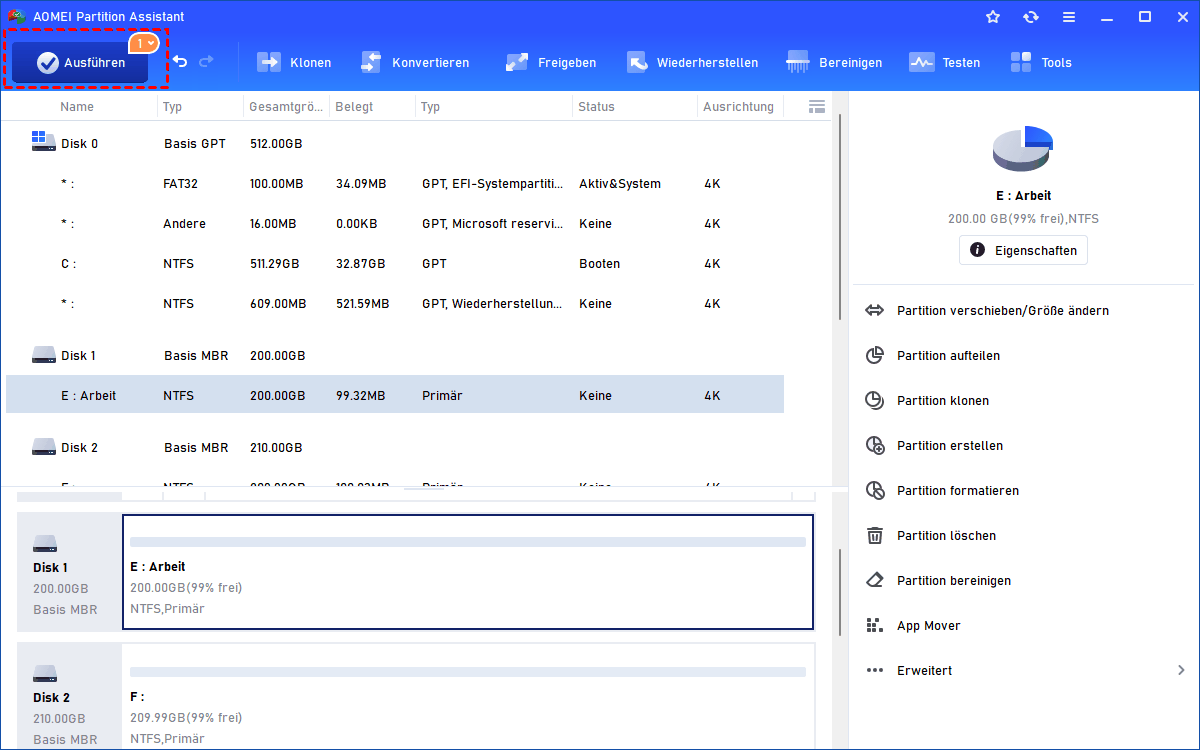Screen dimensions: 1200x750
Task: Click the pie chart disk usage icon
Action: point(1022,149)
